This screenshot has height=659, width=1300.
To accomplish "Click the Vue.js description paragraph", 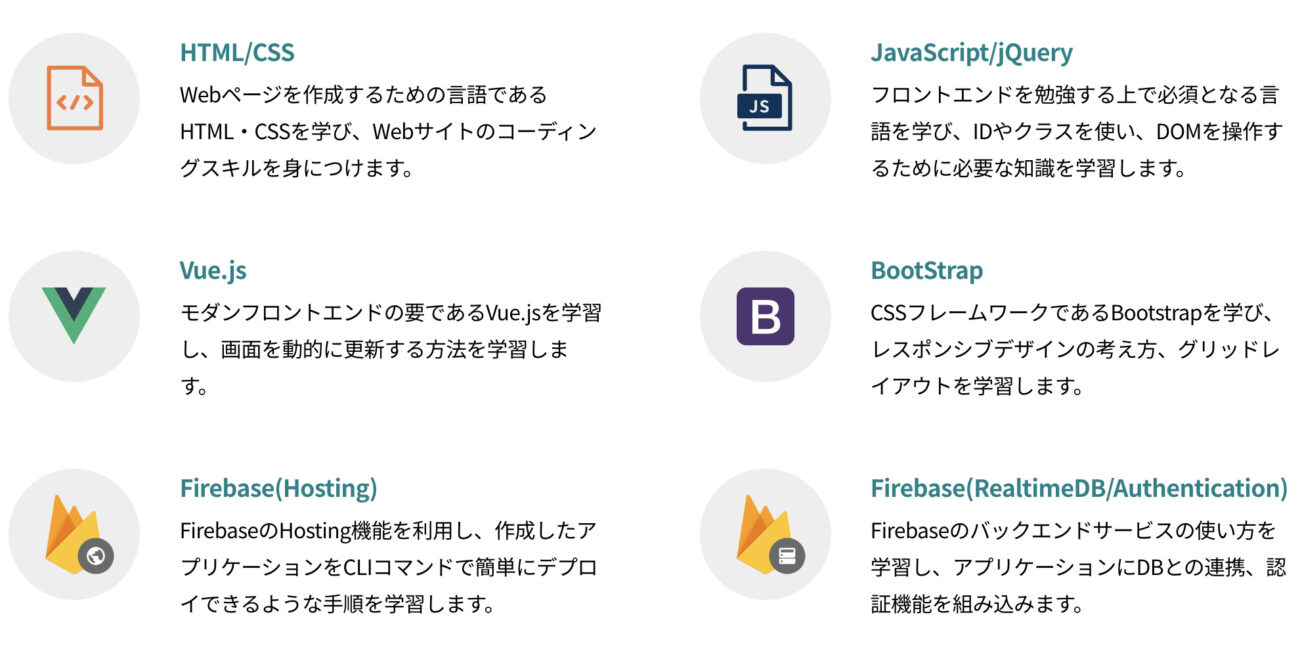I will tap(391, 349).
